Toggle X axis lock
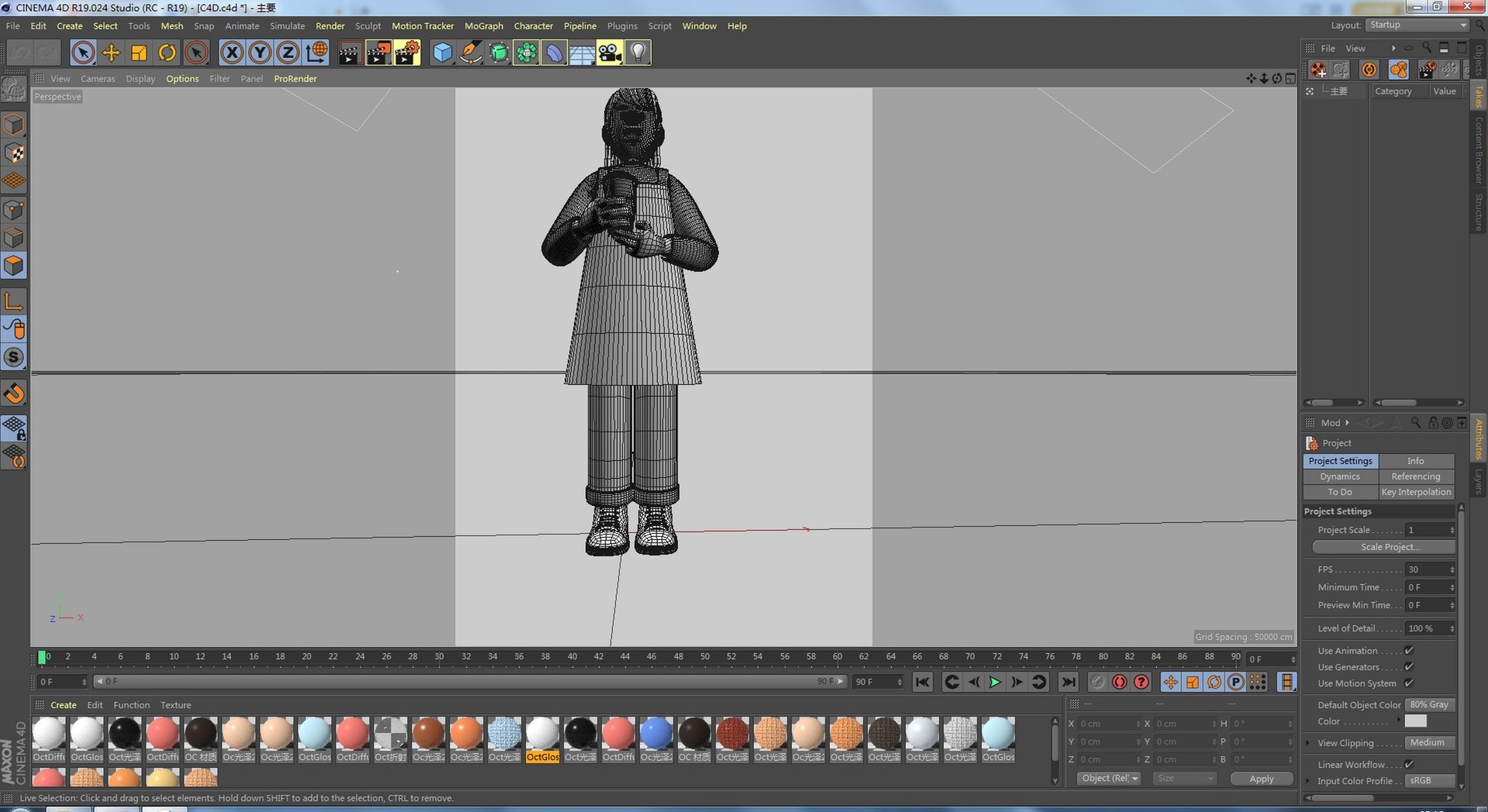The height and width of the screenshot is (812, 1488). click(x=232, y=53)
